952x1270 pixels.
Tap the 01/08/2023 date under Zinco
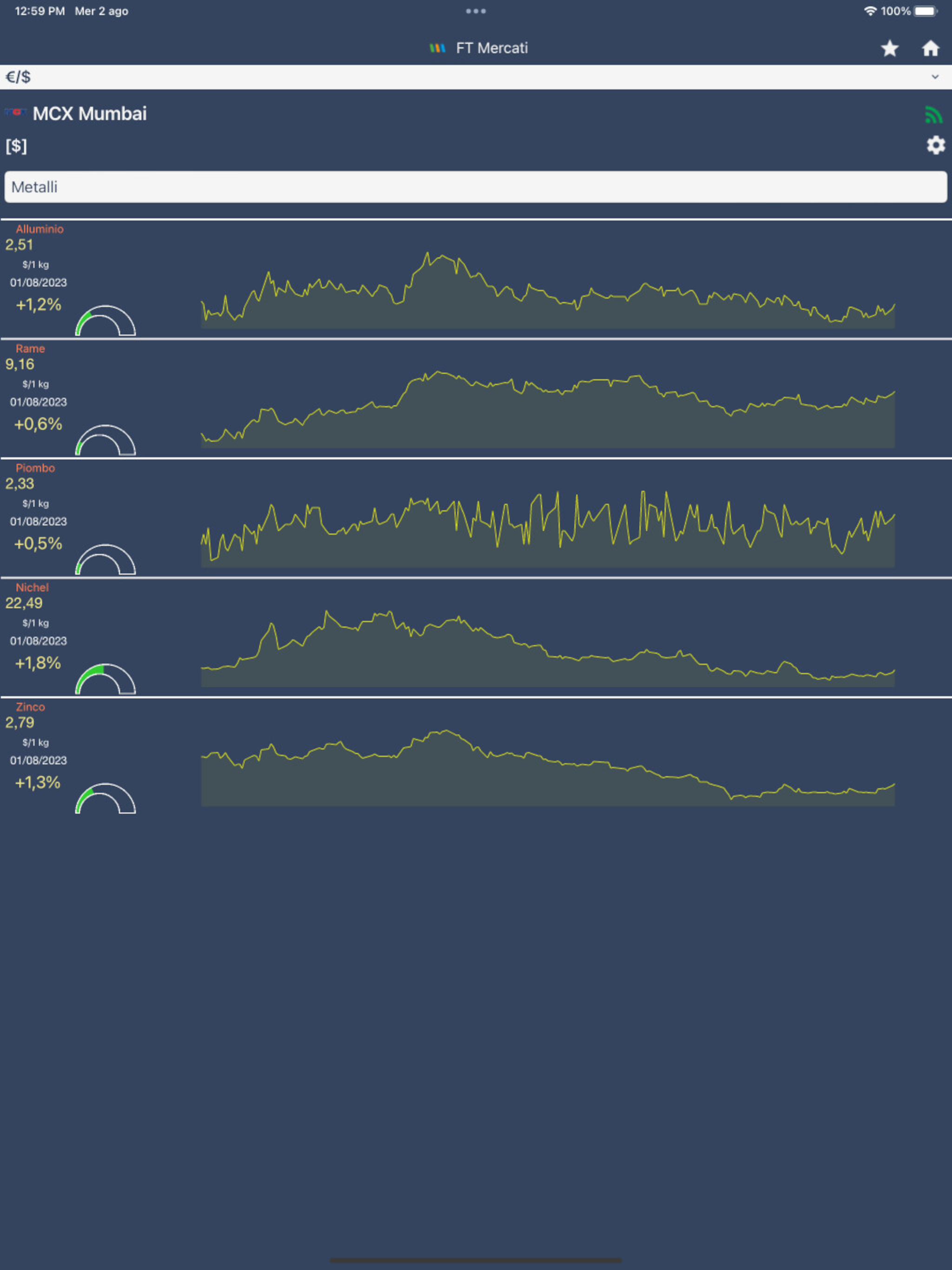click(x=39, y=760)
